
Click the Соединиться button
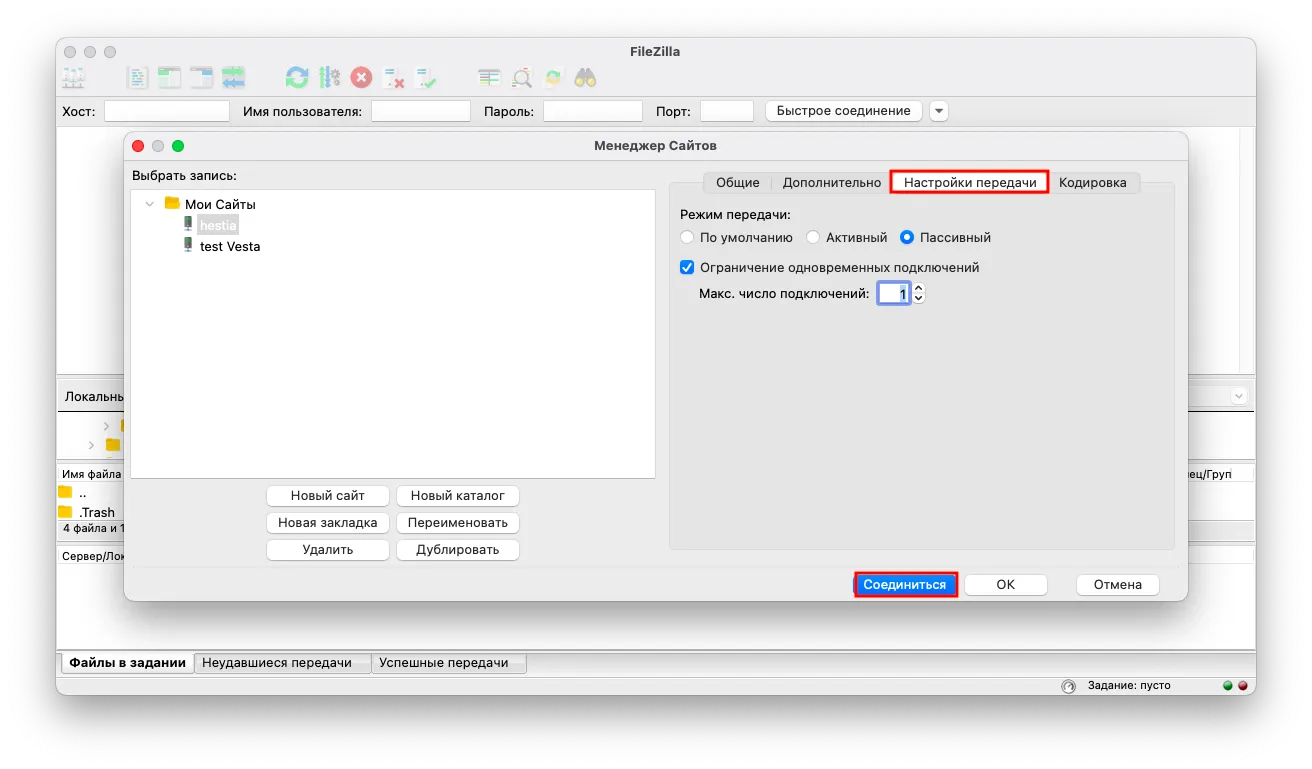click(x=905, y=585)
